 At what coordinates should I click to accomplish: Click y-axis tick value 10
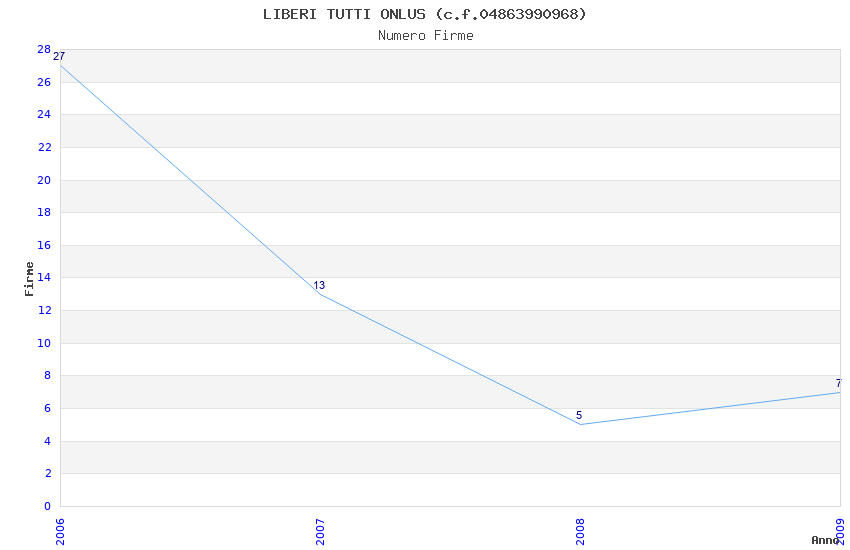44,343
